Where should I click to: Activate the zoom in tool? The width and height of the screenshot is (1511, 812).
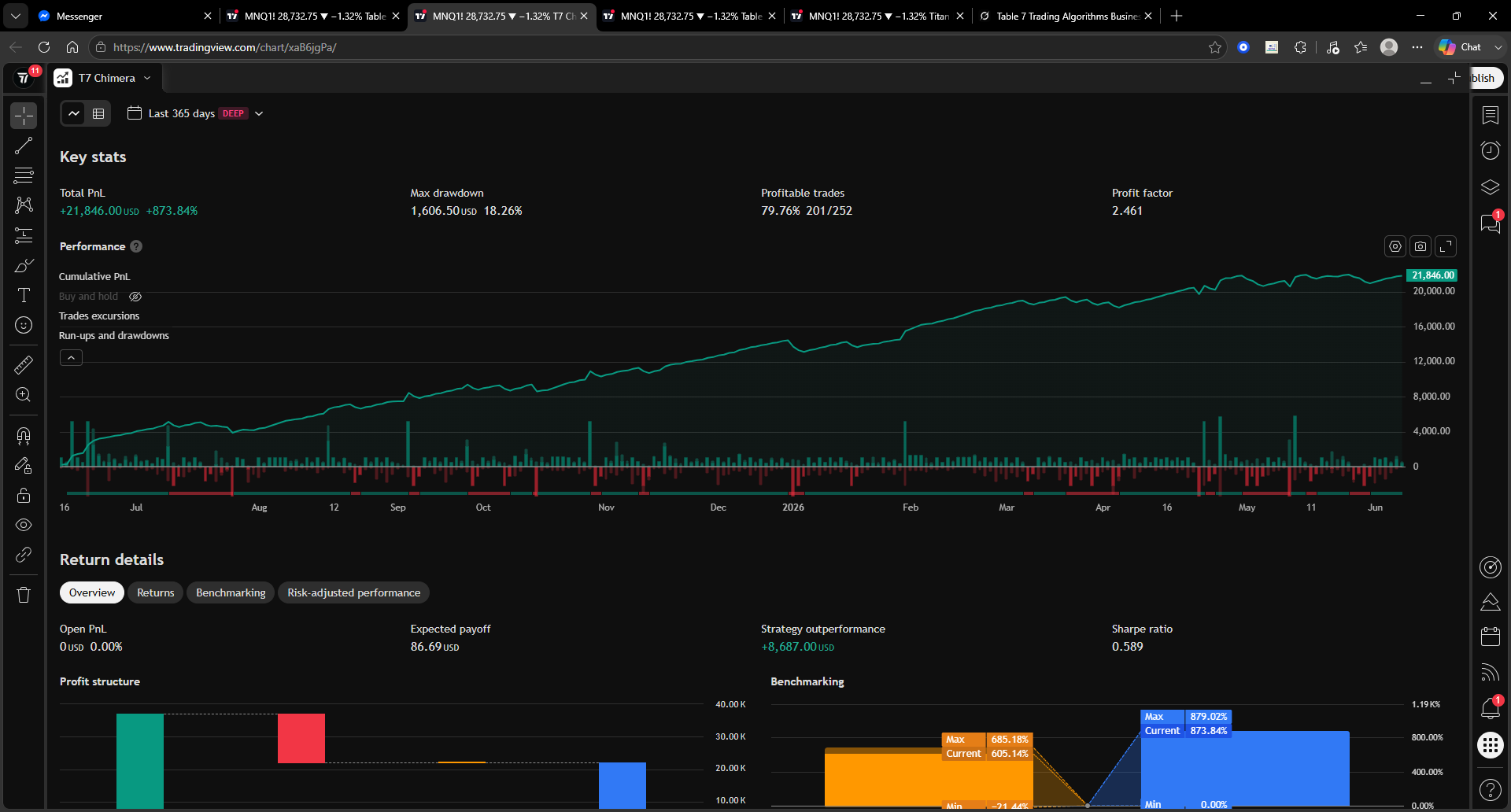click(x=24, y=395)
